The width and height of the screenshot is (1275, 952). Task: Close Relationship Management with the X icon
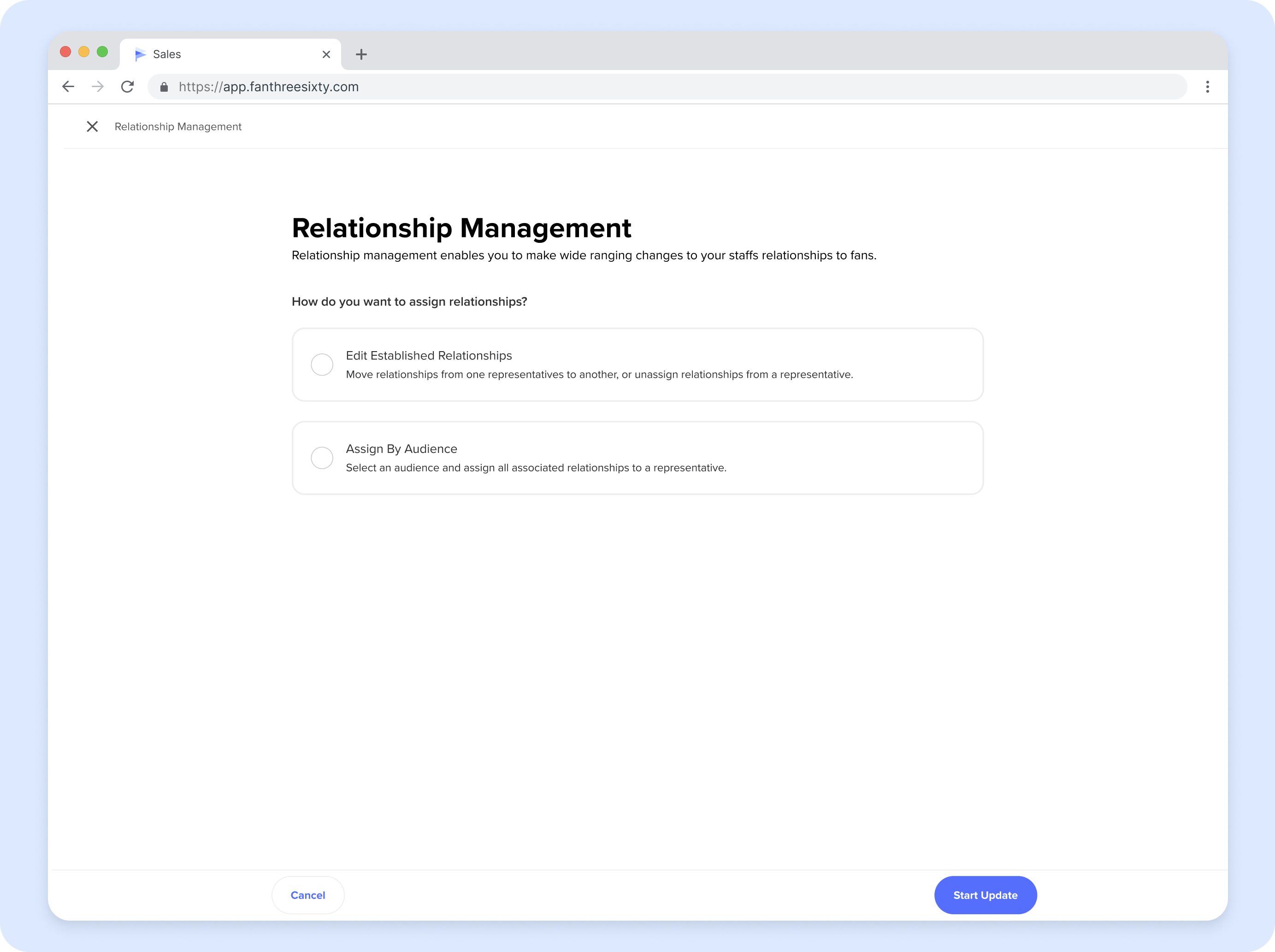pyautogui.click(x=92, y=126)
